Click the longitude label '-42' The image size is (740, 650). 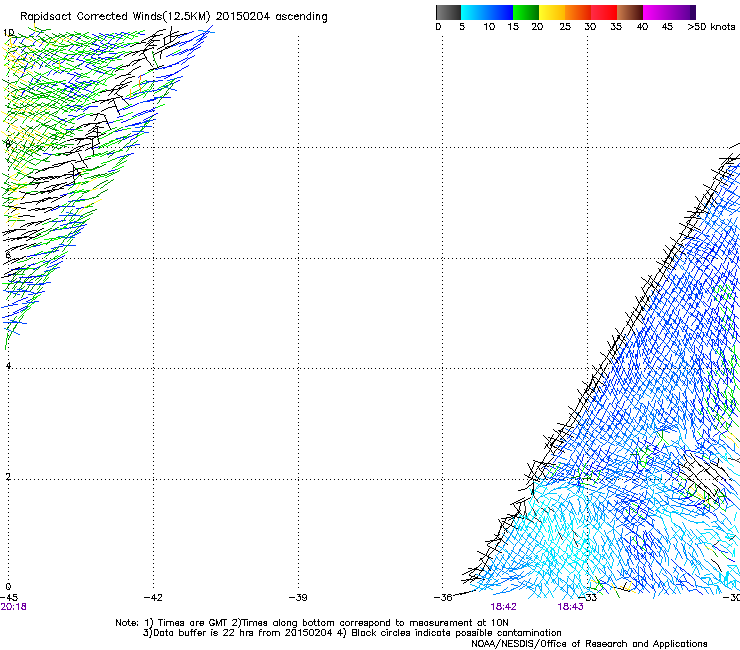(153, 598)
